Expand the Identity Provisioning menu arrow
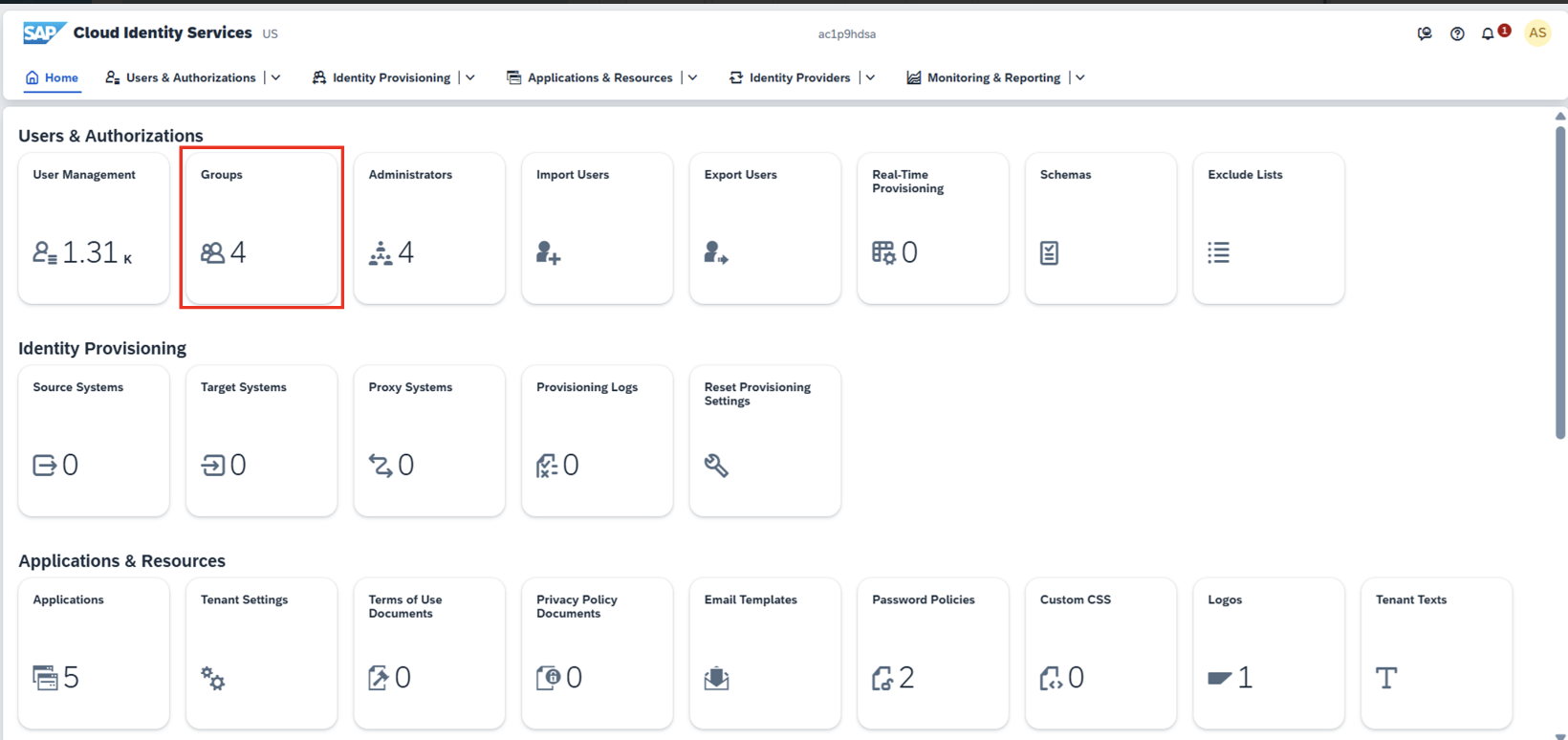The width and height of the screenshot is (1568, 740). click(470, 78)
